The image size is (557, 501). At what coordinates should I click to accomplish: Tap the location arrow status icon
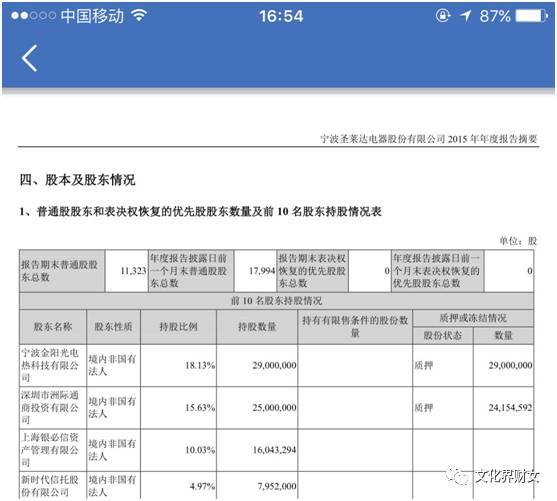tap(465, 16)
